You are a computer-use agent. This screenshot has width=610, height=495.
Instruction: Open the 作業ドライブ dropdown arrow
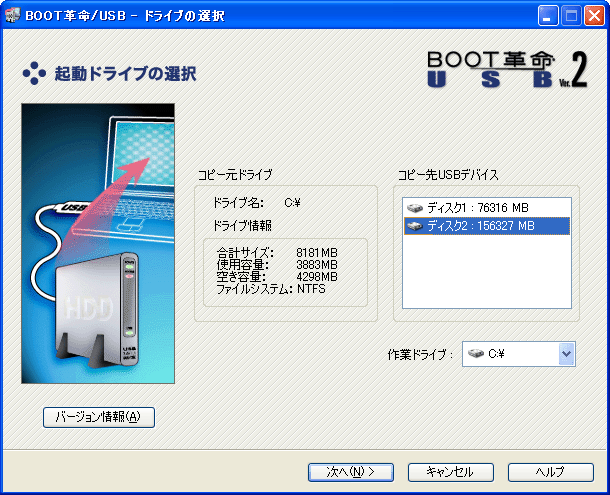[x=566, y=354]
